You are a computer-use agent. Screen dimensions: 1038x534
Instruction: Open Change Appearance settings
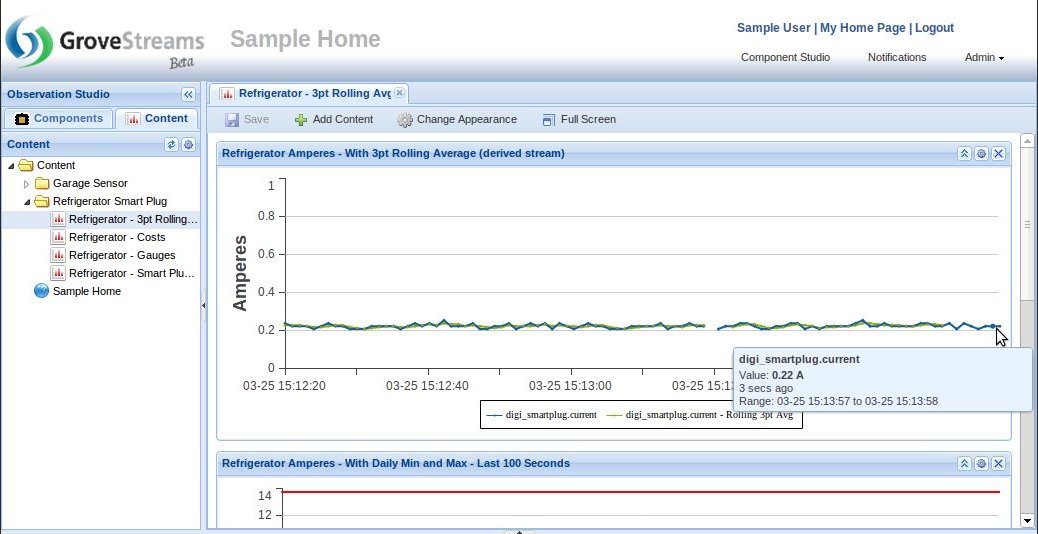[x=457, y=120]
